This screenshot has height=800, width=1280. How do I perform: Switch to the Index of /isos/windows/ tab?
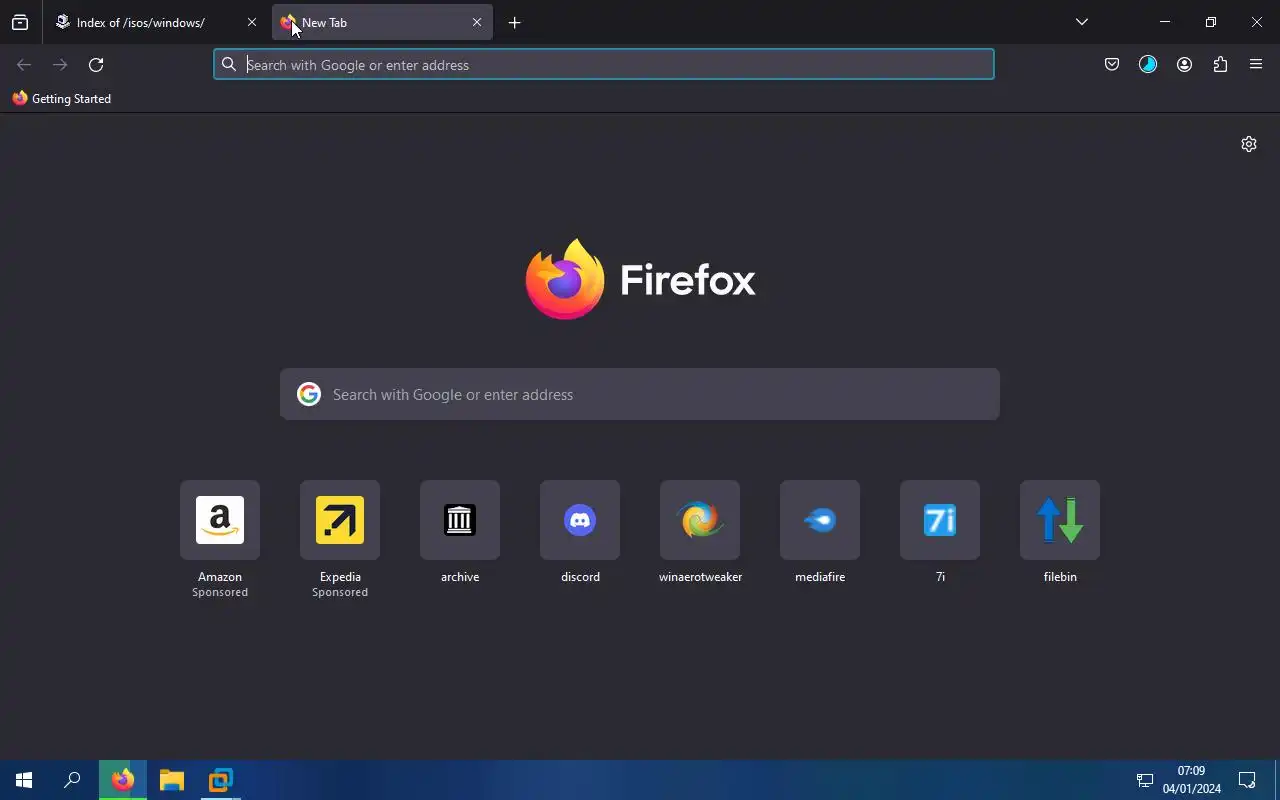155,22
